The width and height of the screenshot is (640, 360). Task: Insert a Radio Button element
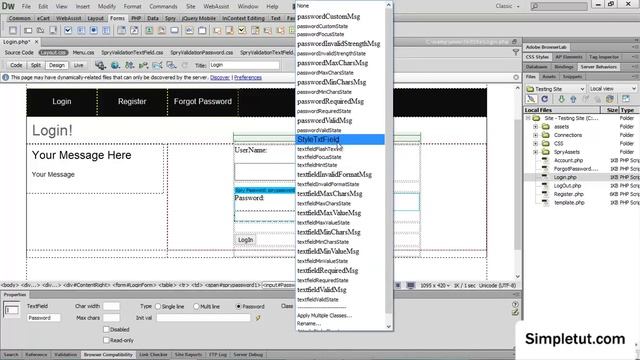(x=93, y=31)
